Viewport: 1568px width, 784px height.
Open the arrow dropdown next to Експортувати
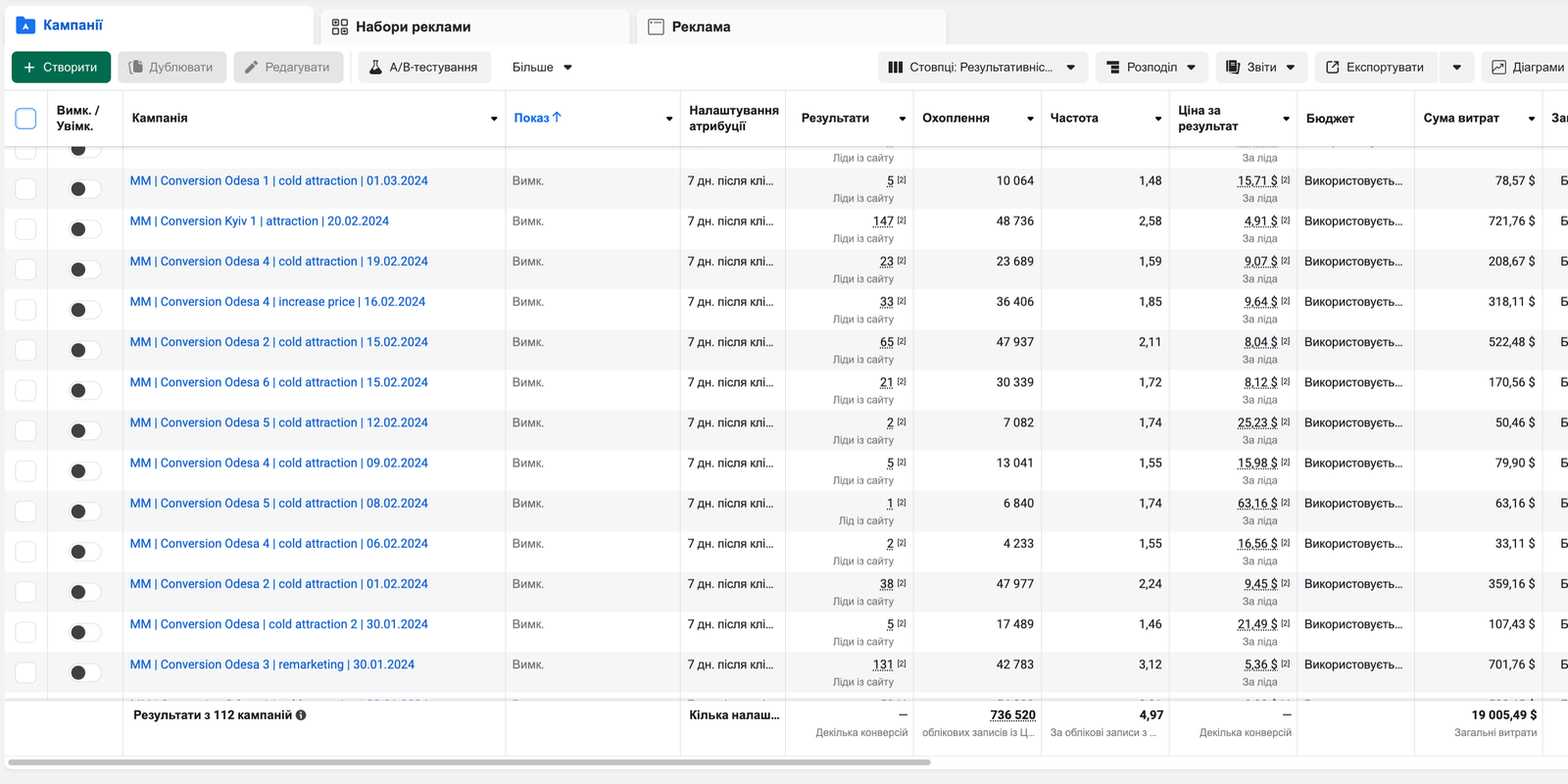coord(1457,68)
